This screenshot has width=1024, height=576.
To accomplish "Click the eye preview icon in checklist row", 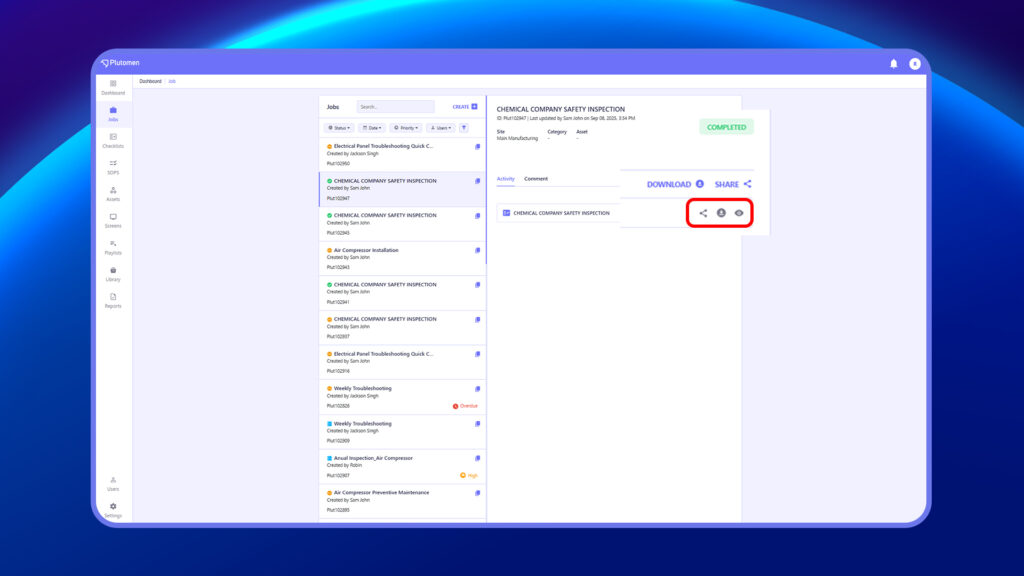I will 739,213.
